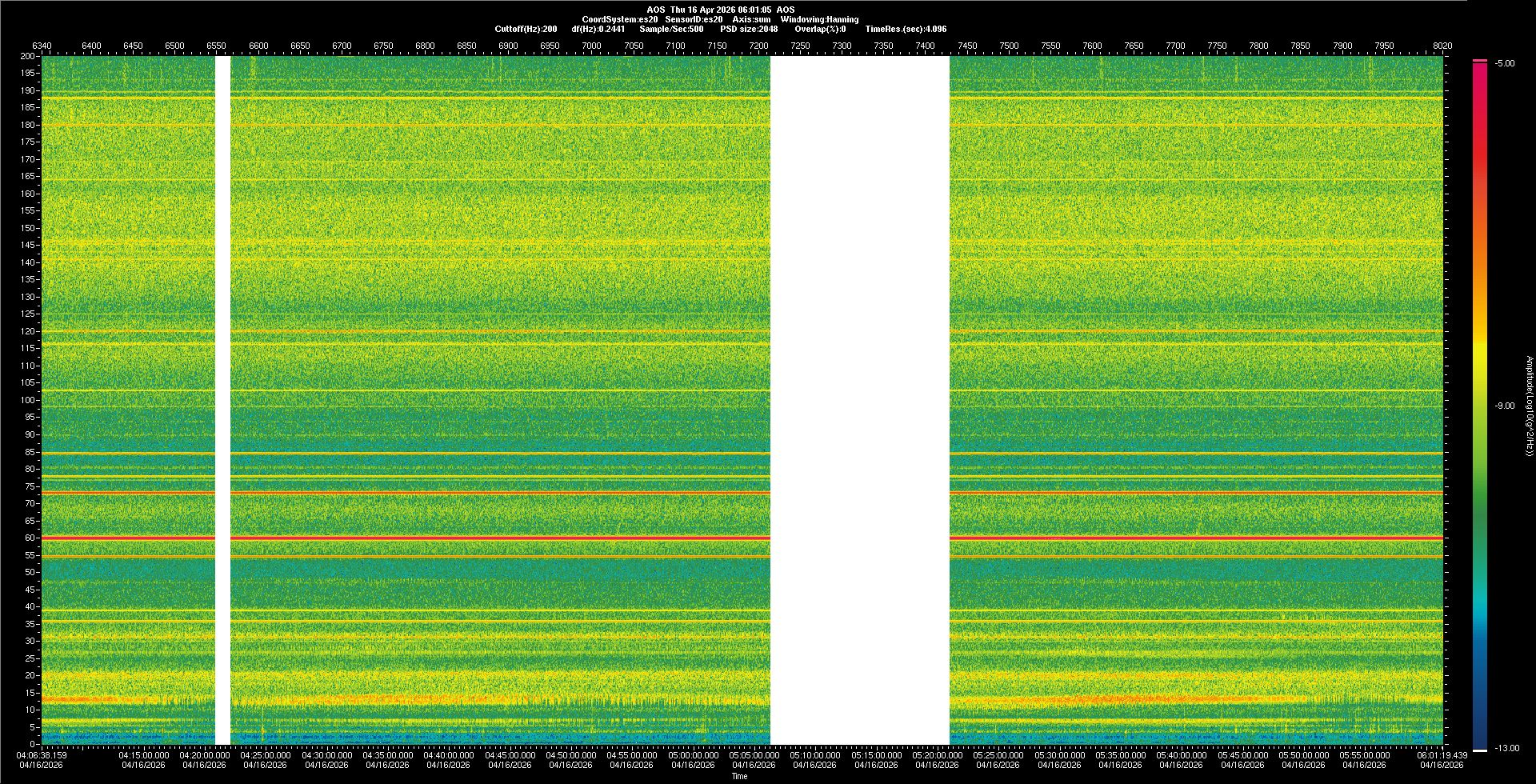
Task: Click the 04:06:38.159 start time label
Action: pos(42,754)
